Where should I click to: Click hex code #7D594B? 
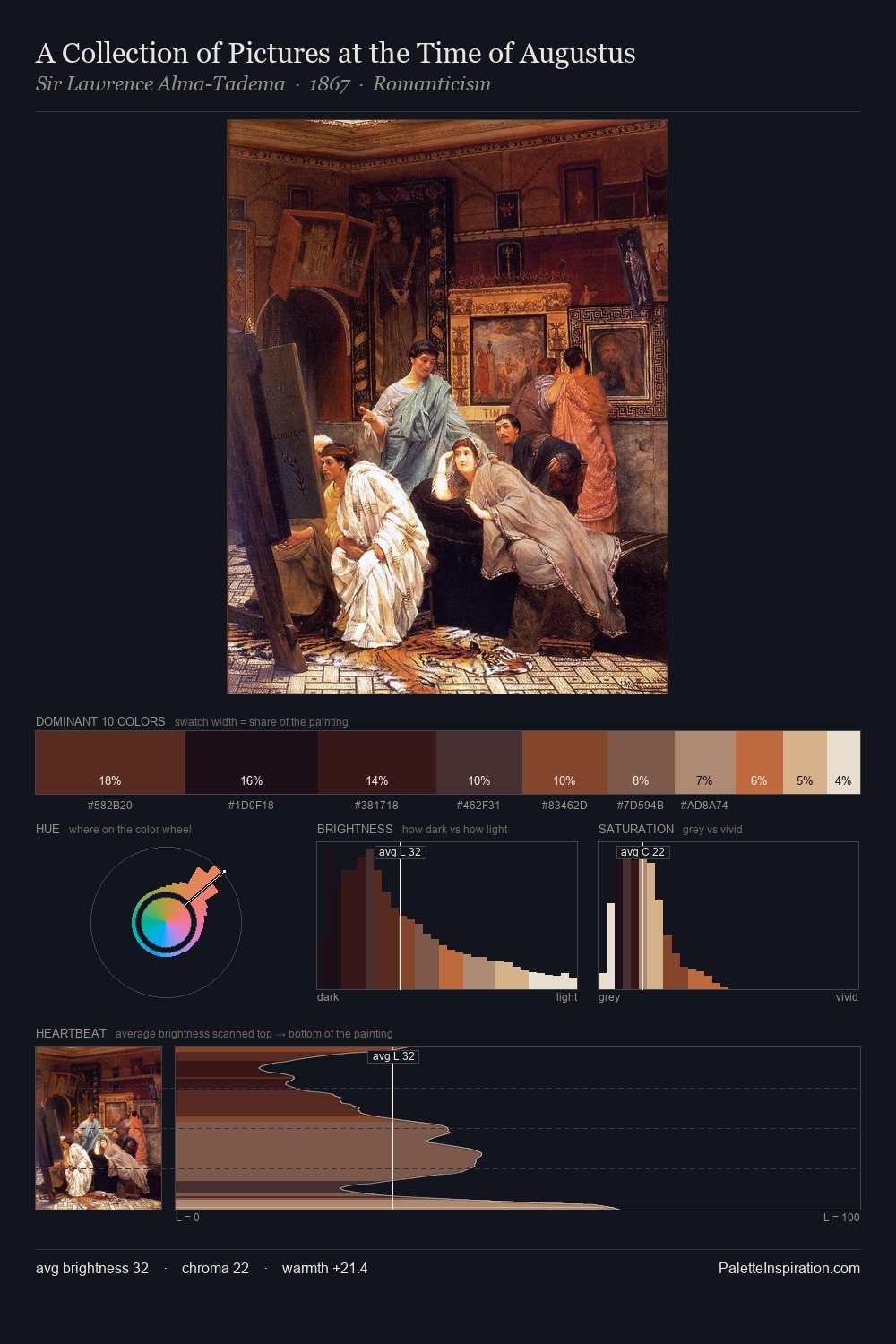click(641, 806)
